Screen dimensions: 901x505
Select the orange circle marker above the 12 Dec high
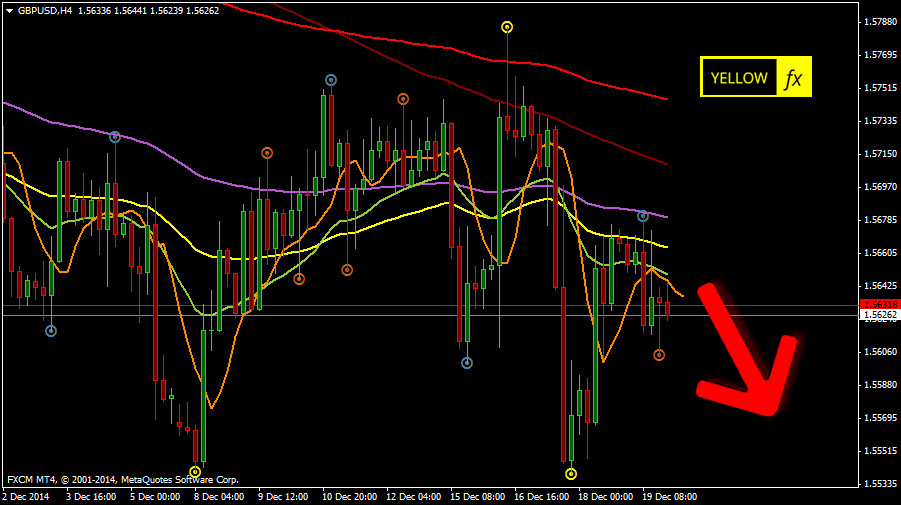tap(403, 99)
